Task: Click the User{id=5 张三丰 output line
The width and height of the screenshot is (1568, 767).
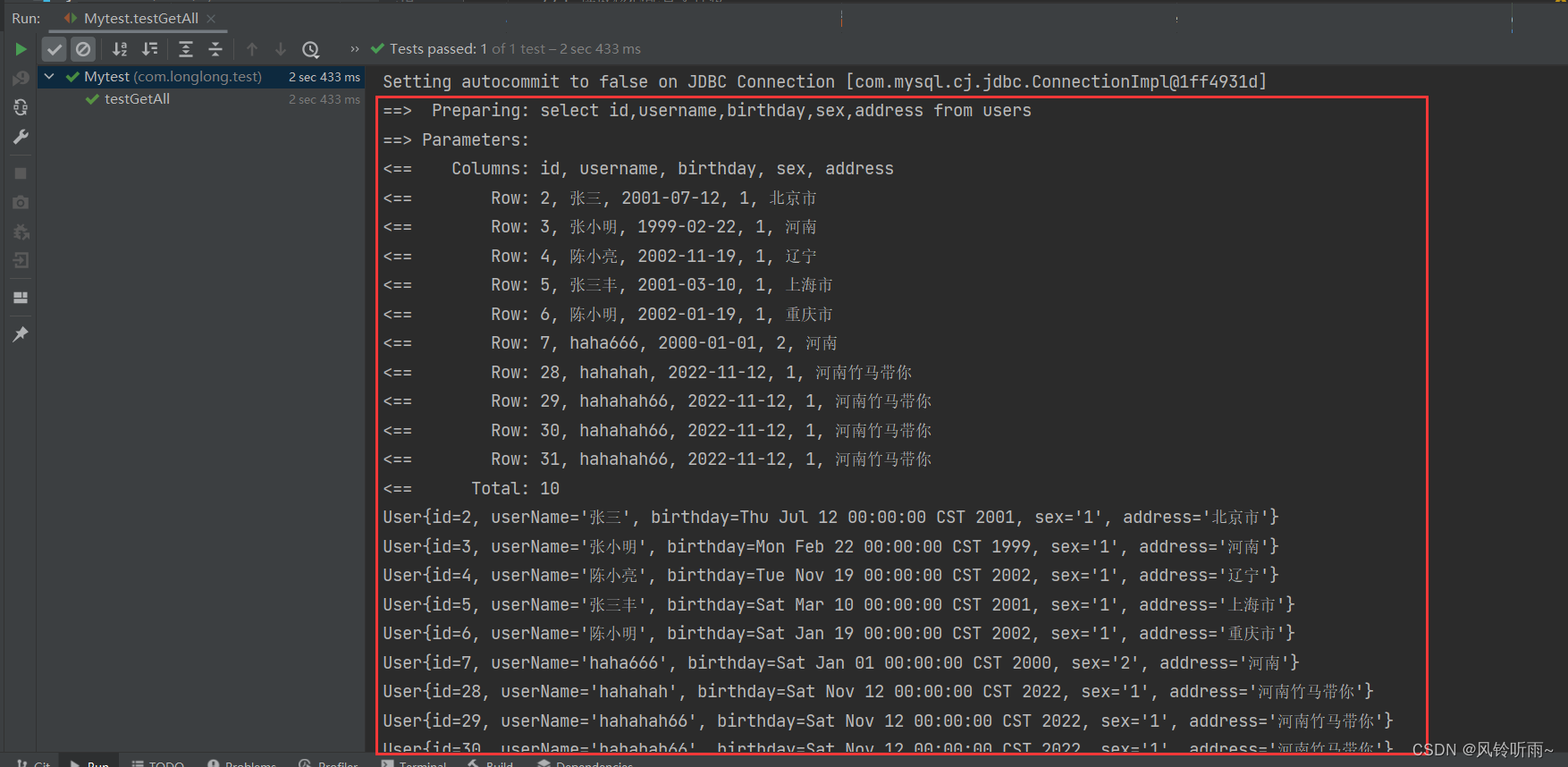Action: pyautogui.click(x=839, y=605)
